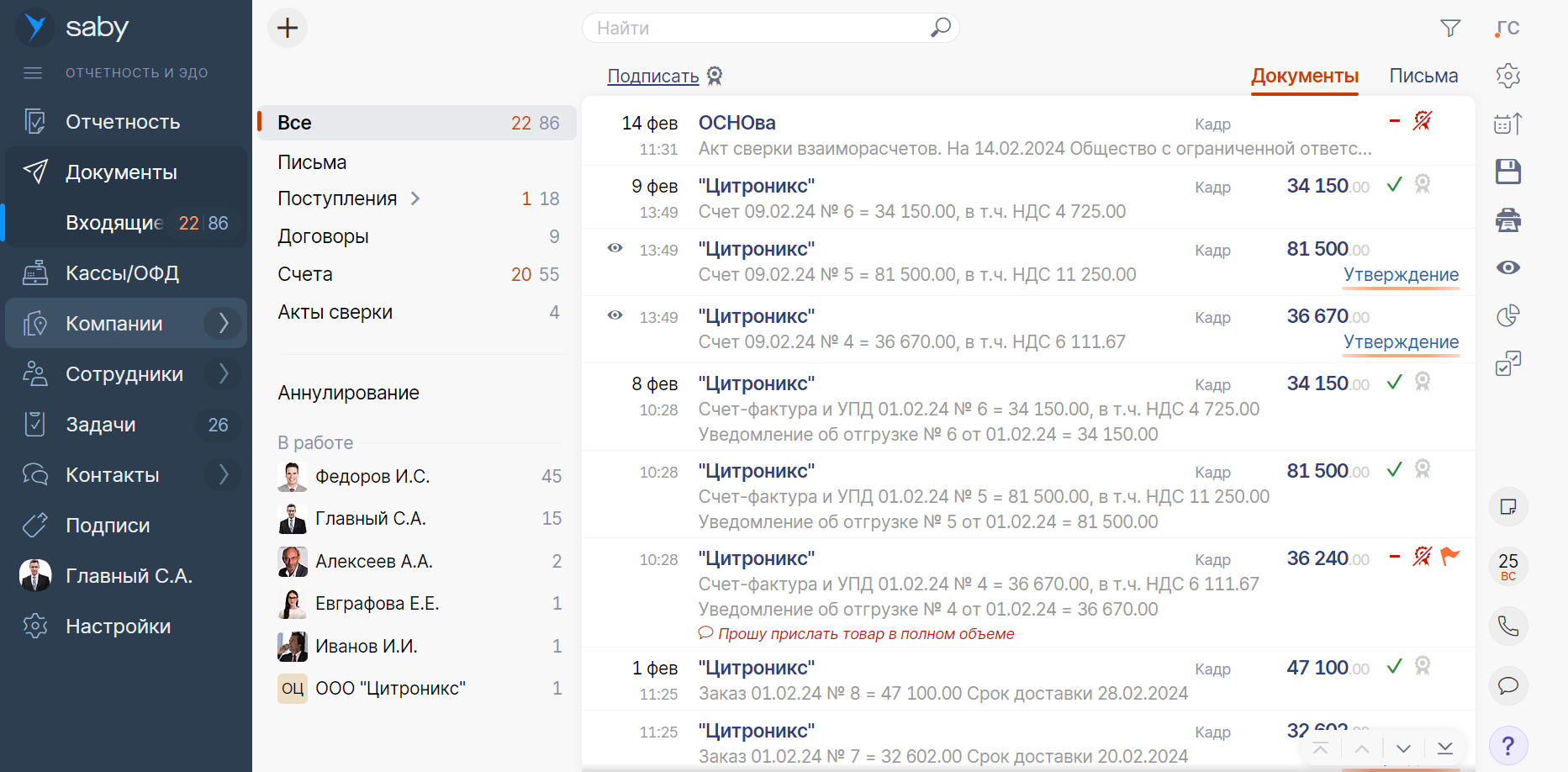Viewport: 1568px width, 772px height.
Task: Click the Найти search field
Action: [757, 28]
